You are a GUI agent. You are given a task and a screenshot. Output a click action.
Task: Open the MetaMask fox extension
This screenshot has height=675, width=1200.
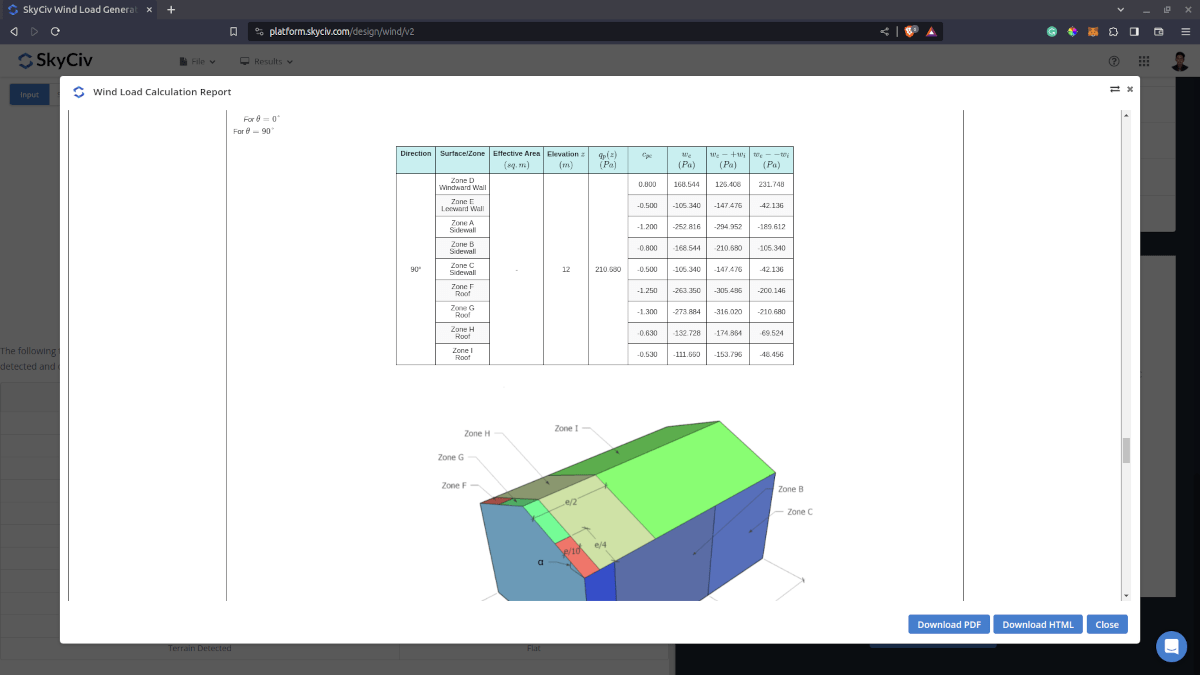1093,31
